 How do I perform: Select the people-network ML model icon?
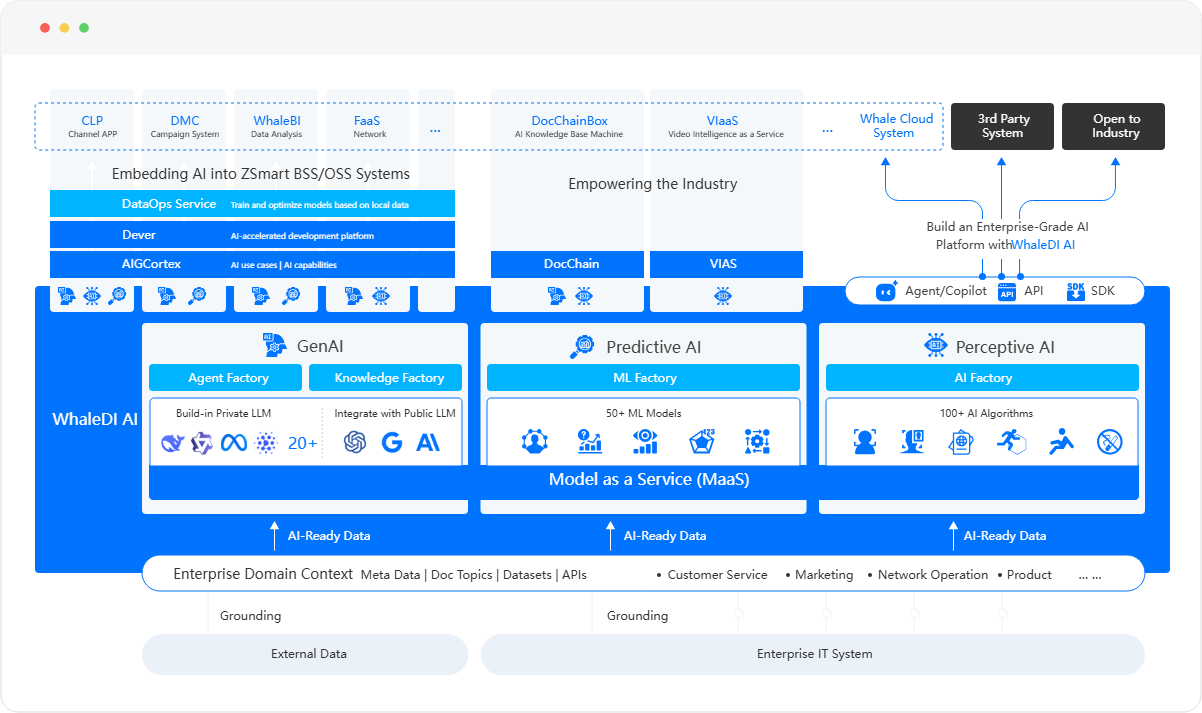click(x=535, y=441)
